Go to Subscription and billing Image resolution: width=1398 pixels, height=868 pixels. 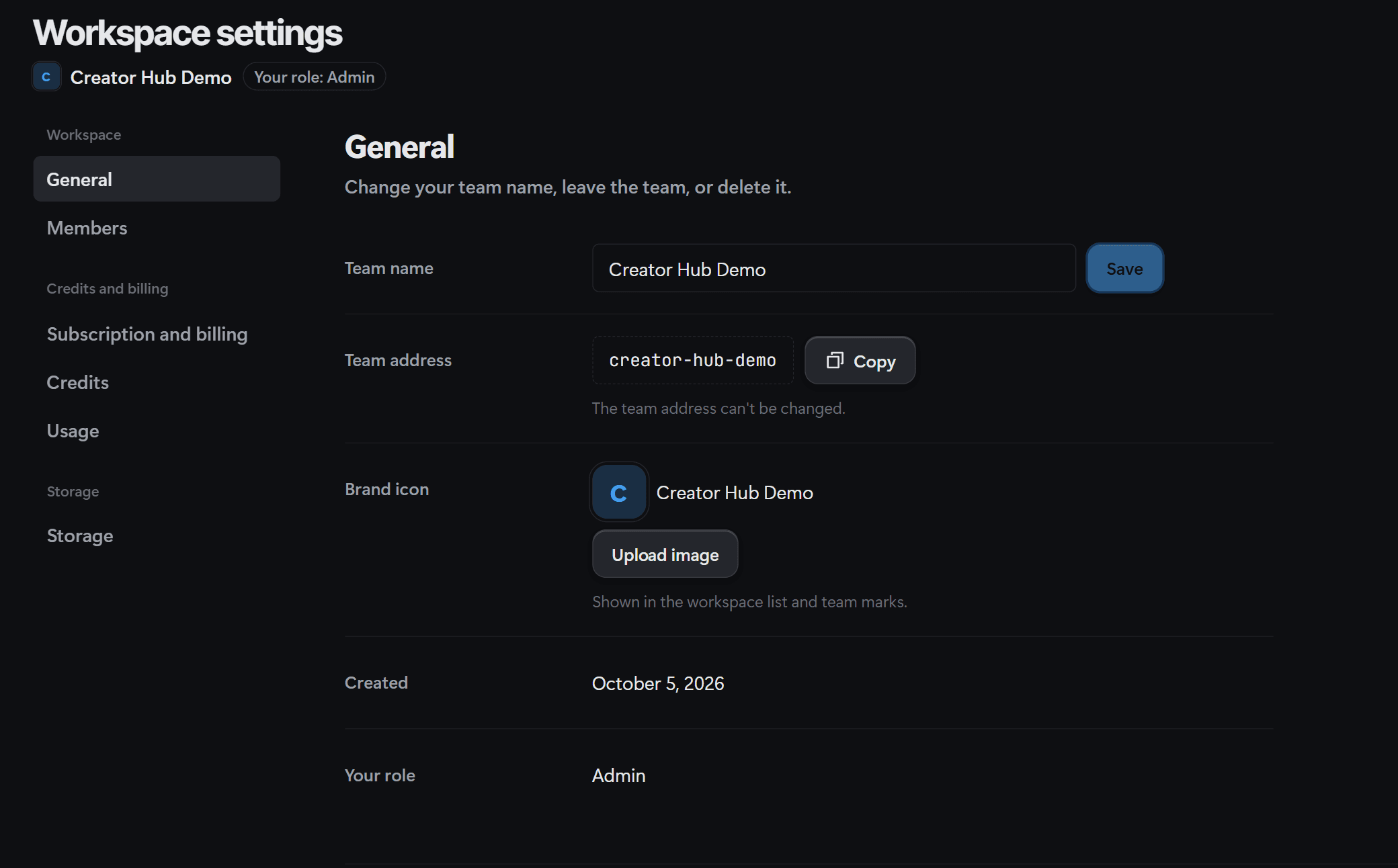coord(157,334)
